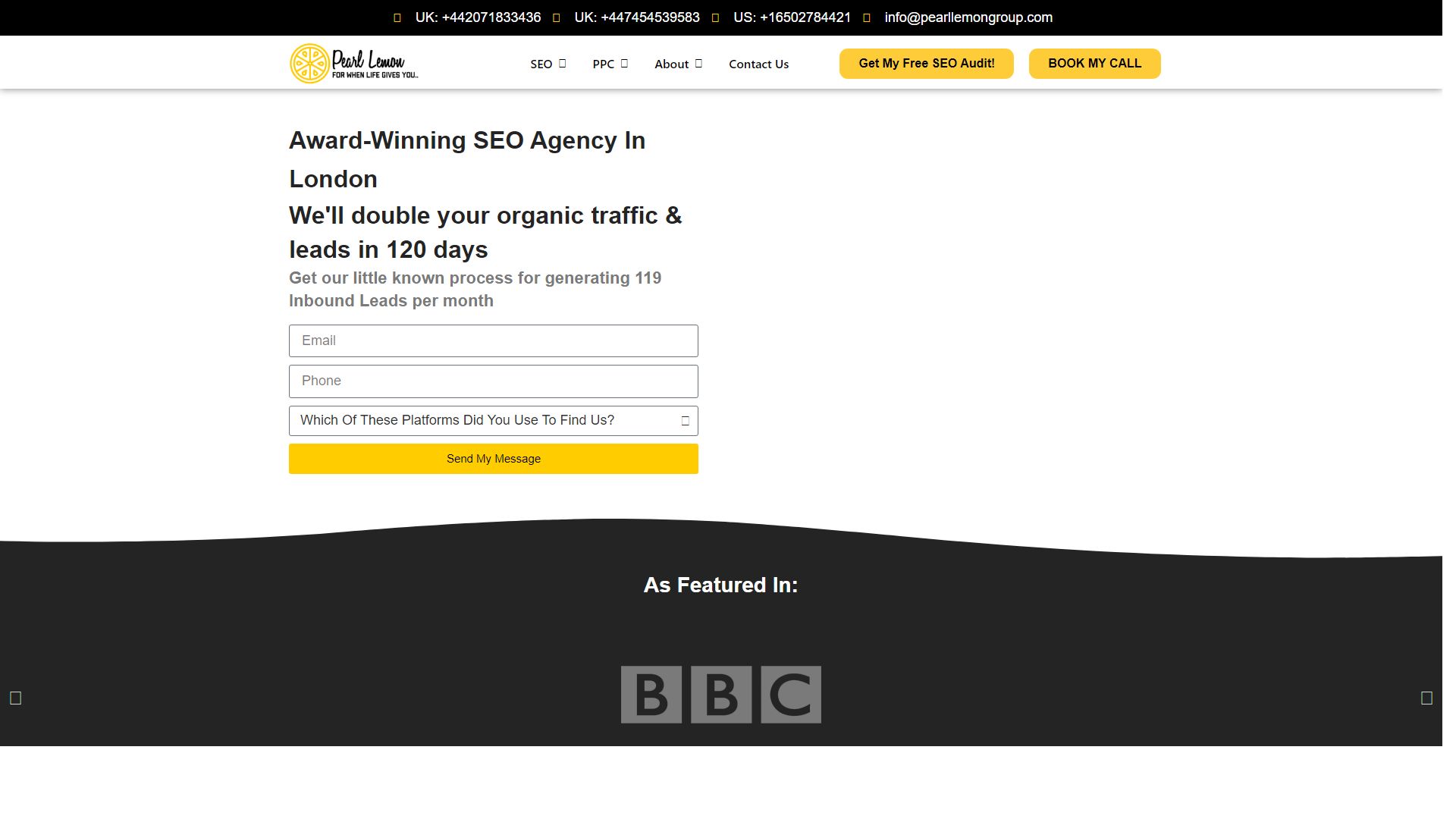Call the US: +16502784421 number link

coord(792,17)
